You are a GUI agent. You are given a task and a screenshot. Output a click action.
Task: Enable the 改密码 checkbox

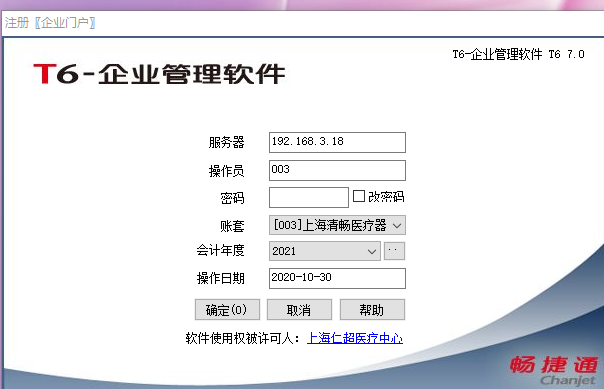(x=359, y=196)
